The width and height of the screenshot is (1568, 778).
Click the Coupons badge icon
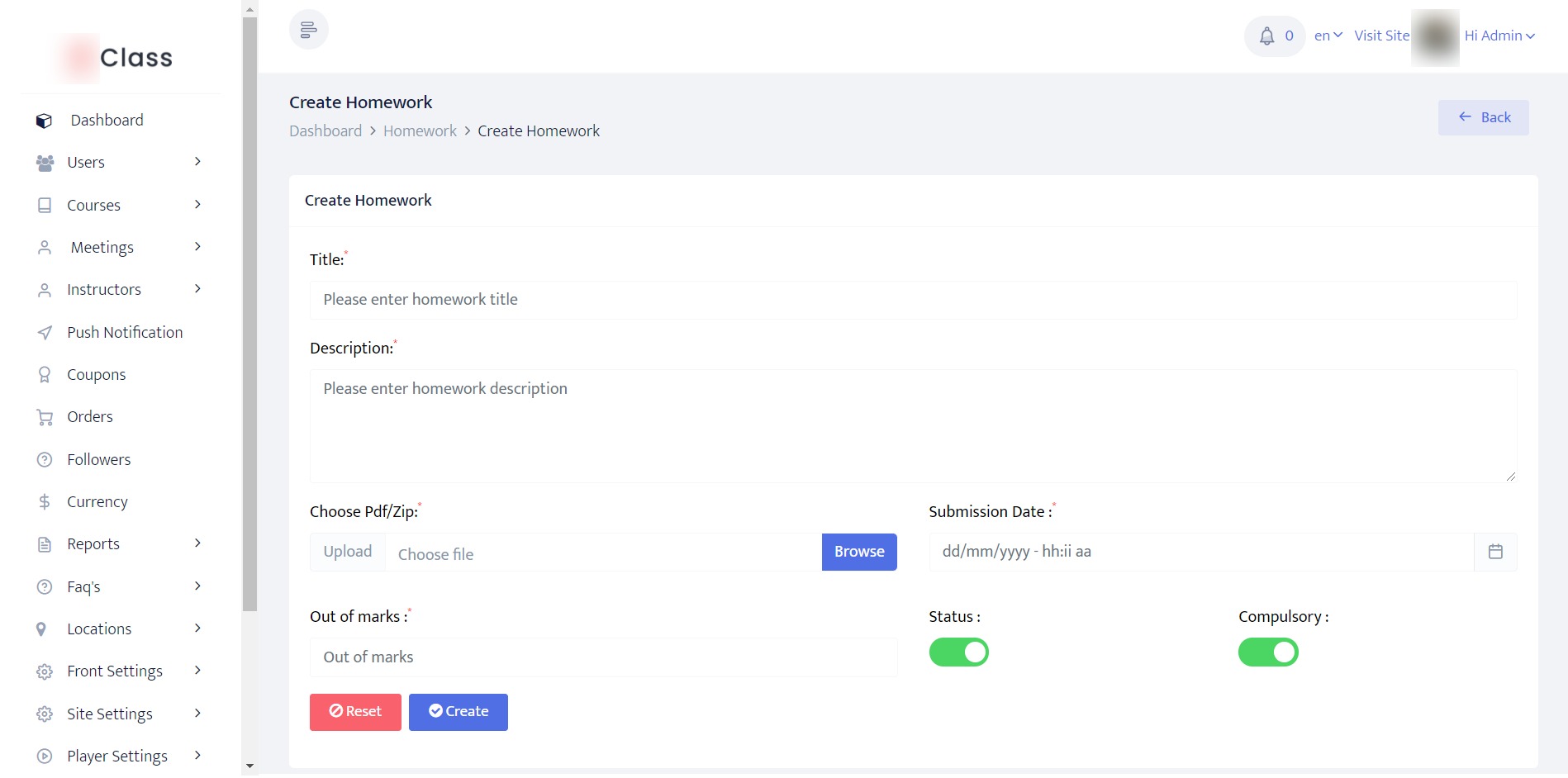click(45, 375)
